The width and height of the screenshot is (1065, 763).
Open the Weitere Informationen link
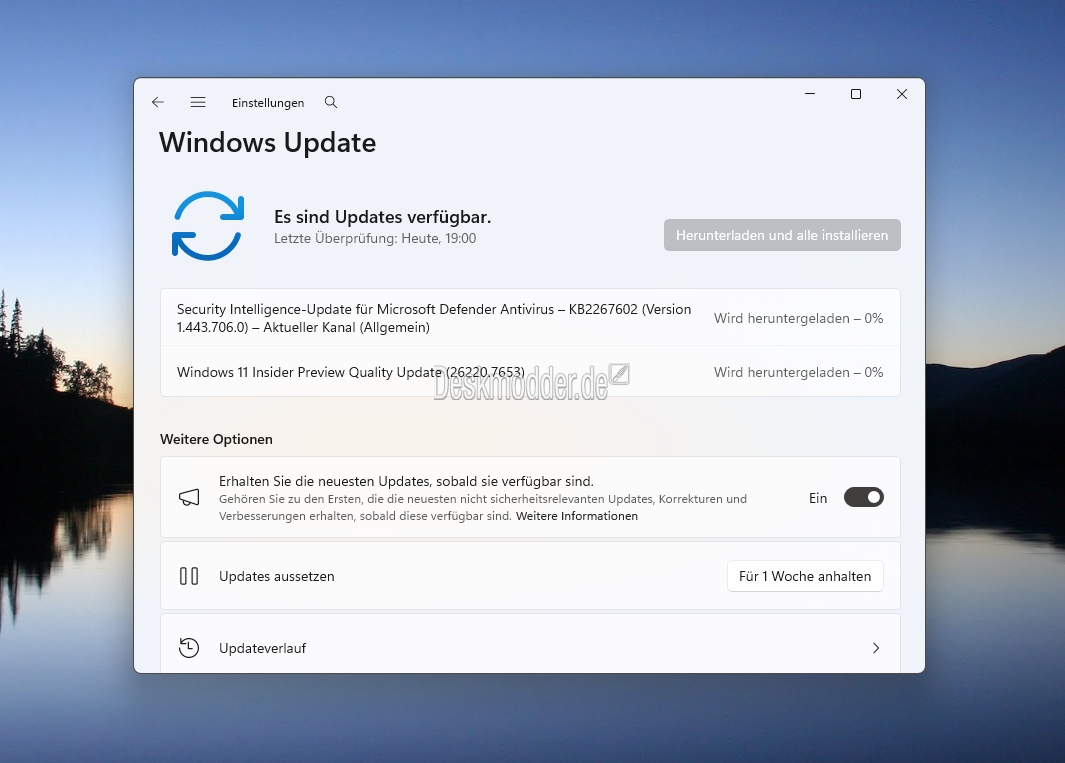point(576,516)
